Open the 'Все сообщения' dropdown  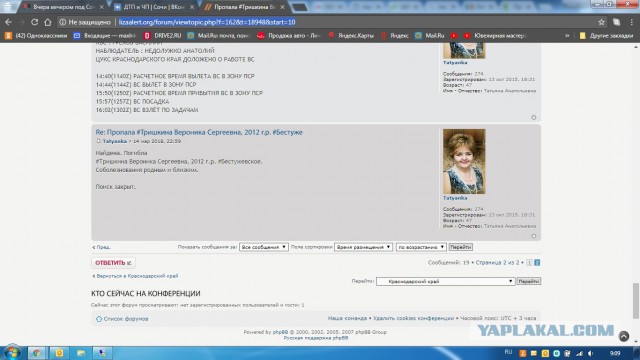(x=264, y=247)
